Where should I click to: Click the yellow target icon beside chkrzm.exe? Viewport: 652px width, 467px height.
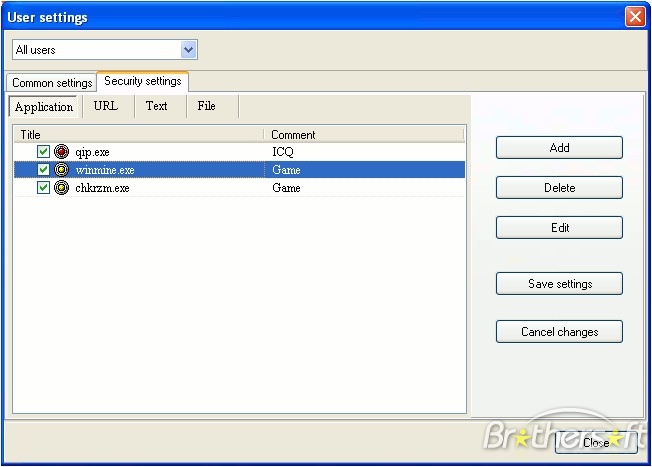point(62,188)
